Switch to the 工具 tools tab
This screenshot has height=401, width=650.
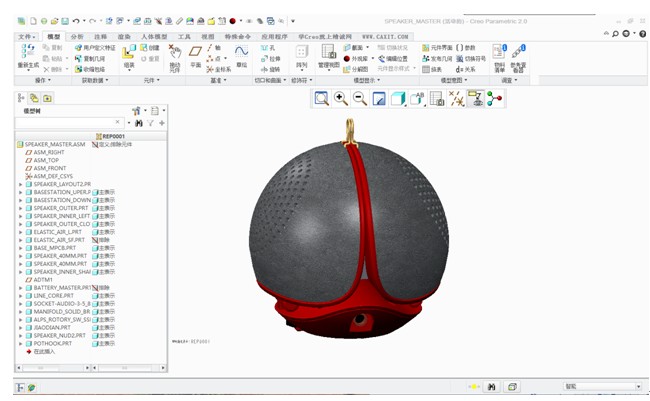click(184, 37)
